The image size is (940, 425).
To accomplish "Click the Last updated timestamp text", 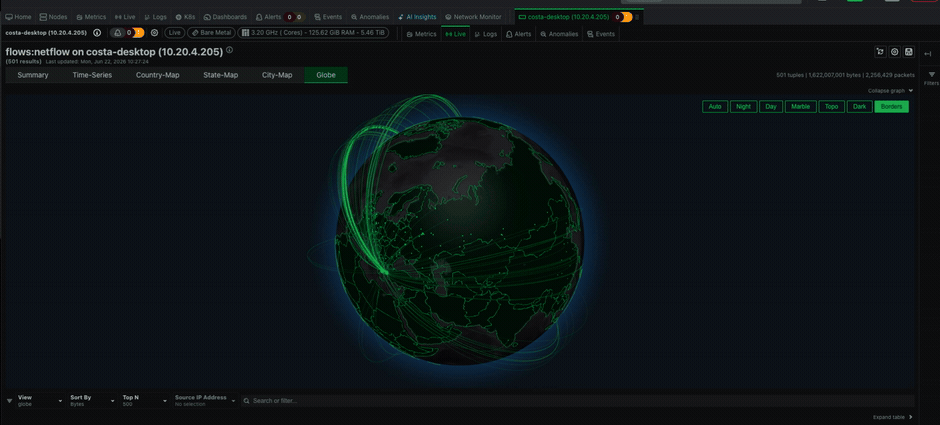I will coord(97,61).
